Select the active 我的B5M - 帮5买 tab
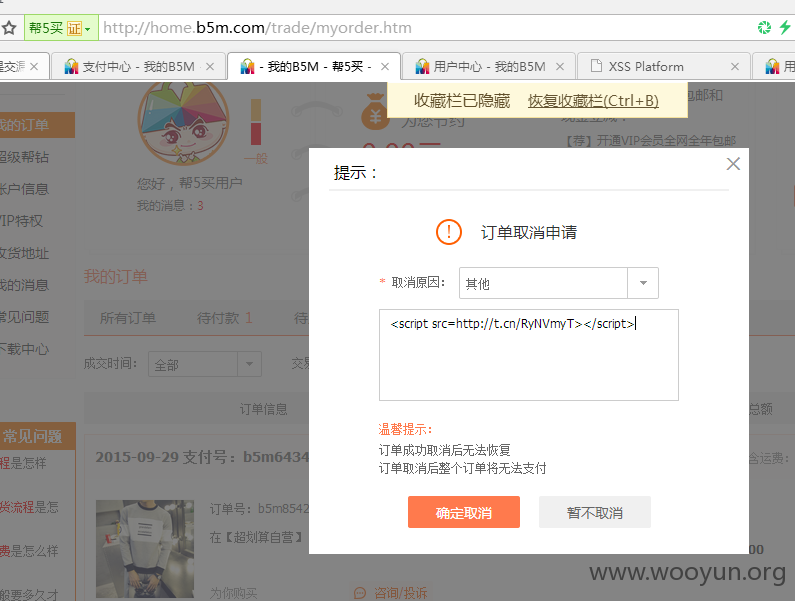 (x=313, y=66)
